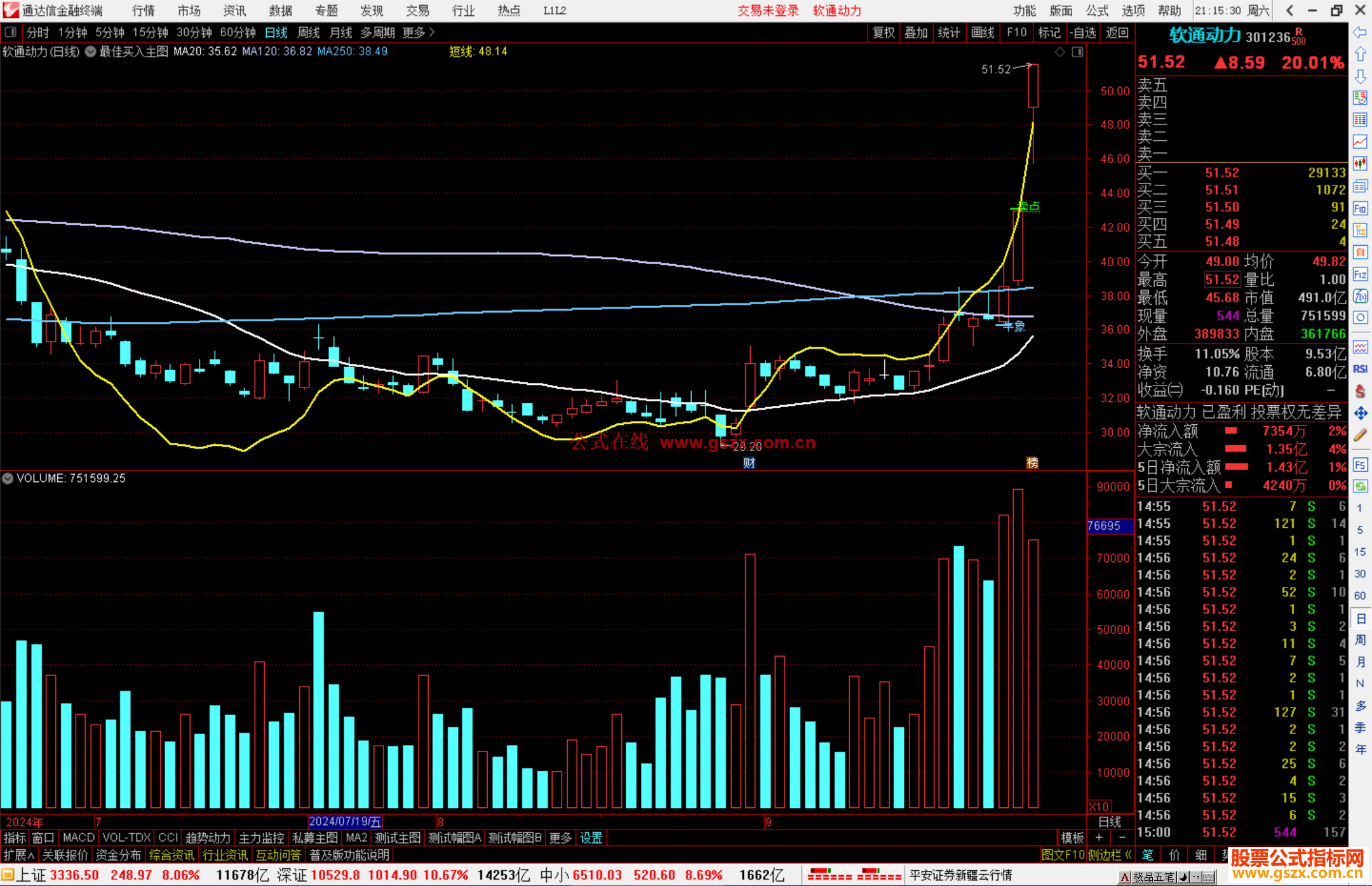This screenshot has height=886, width=1372.
Task: Select the 60分钟 period
Action: point(238,32)
